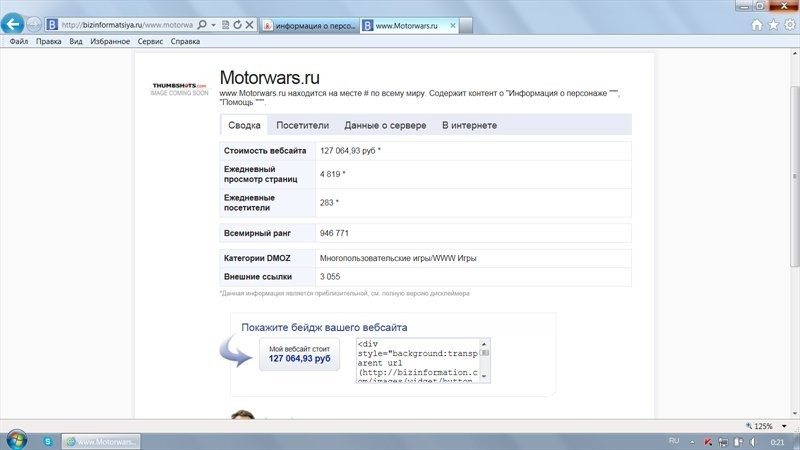The height and width of the screenshot is (450, 800).
Task: Click the 'Внешние ссылки' label
Action: click(x=258, y=277)
